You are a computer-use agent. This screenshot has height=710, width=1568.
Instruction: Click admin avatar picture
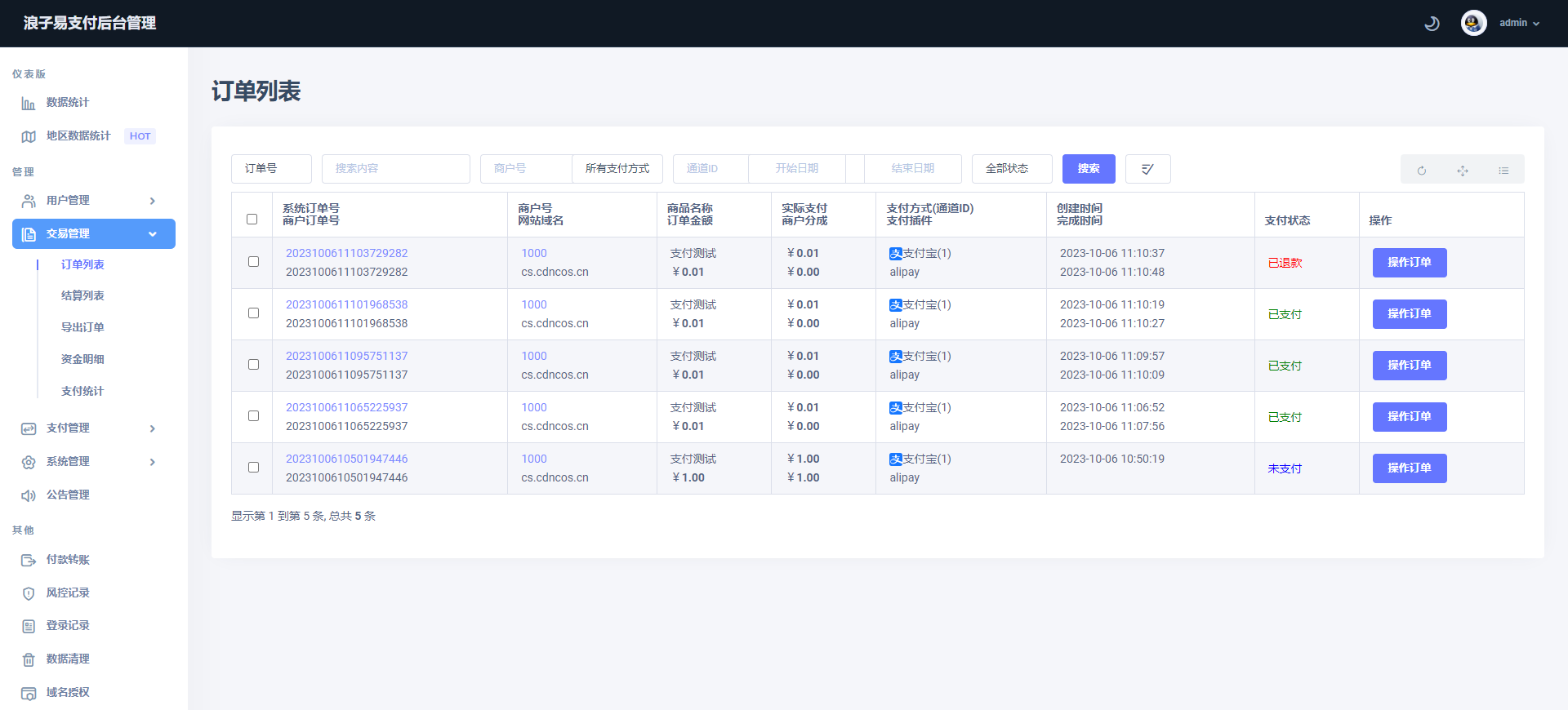(x=1473, y=23)
